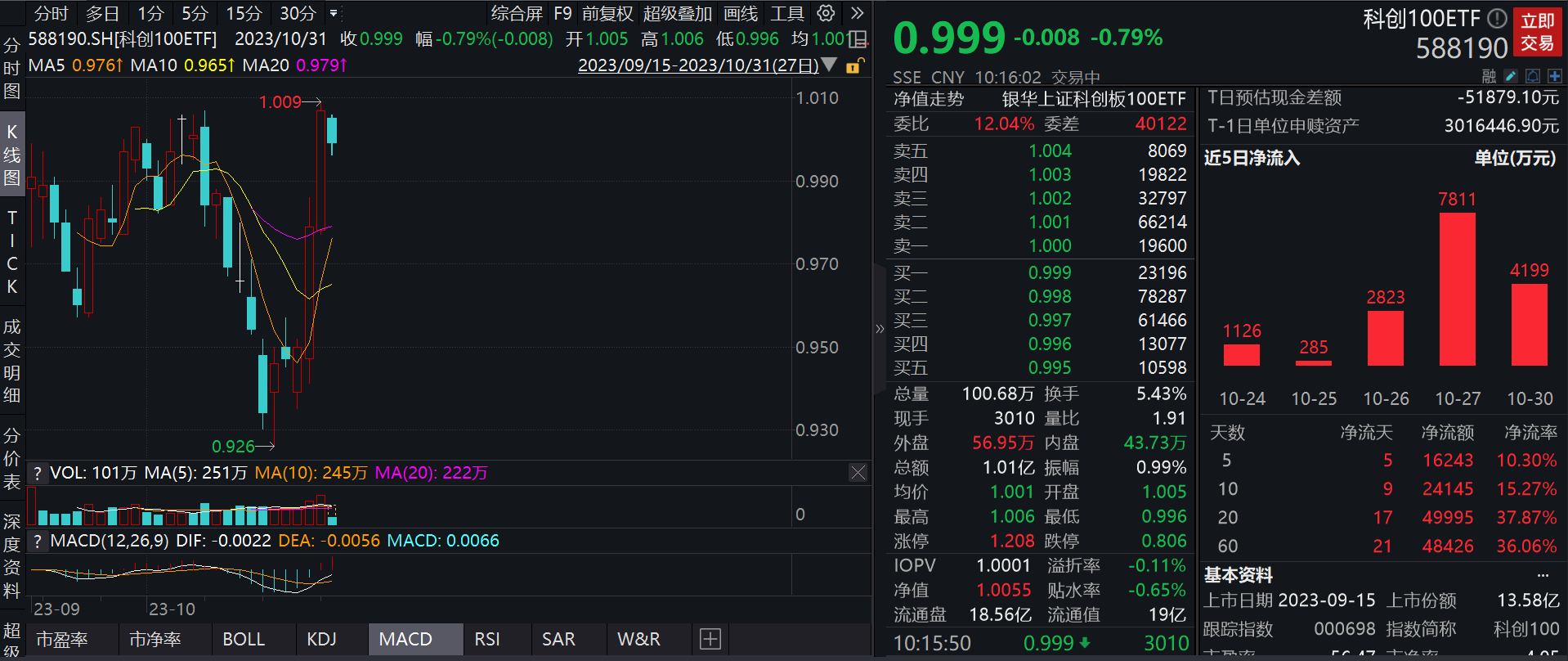Open 成交明细 in left sidebar
This screenshot has height=661, width=1568.
pyautogui.click(x=11, y=361)
